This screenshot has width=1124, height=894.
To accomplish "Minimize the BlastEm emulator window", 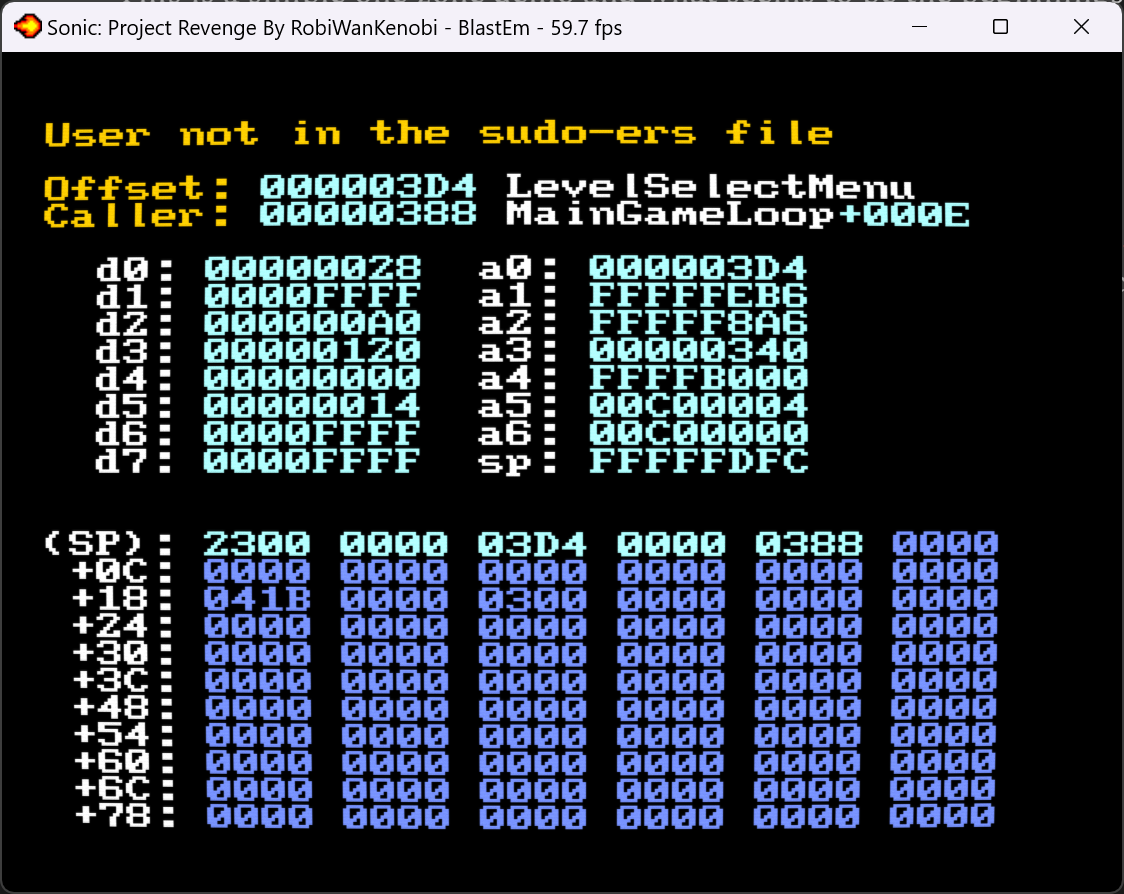I will pos(917,27).
